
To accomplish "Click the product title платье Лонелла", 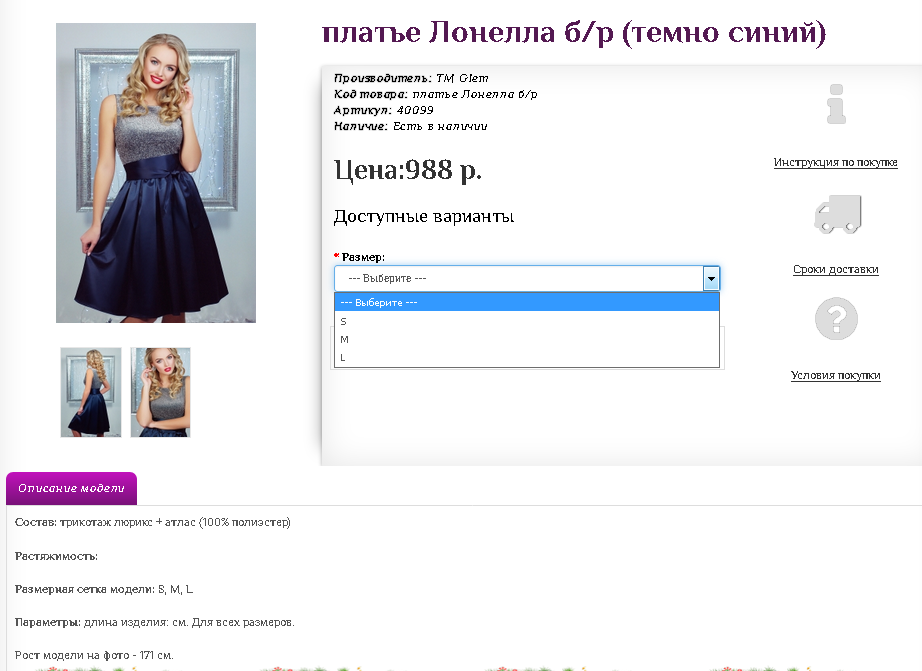I will tap(574, 32).
